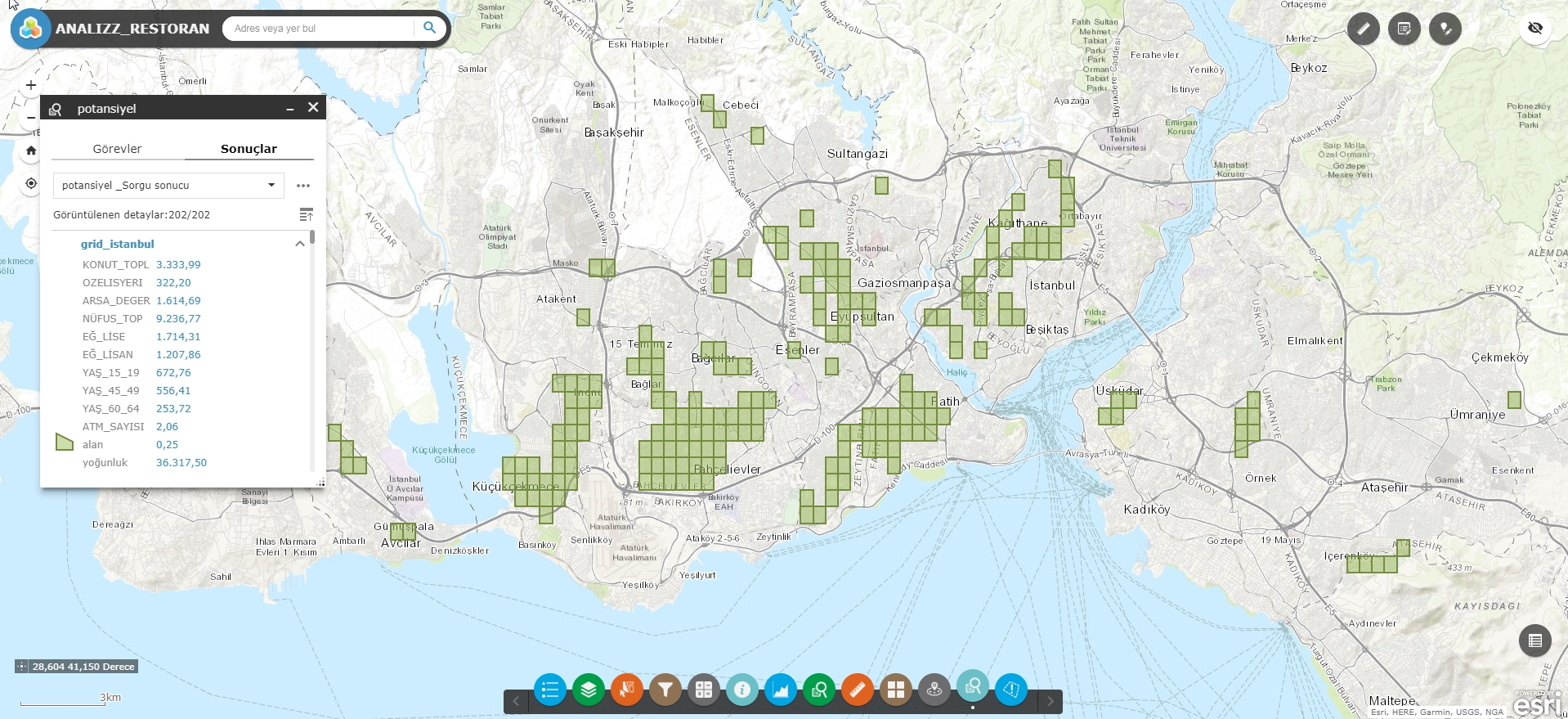Open the Layer List widget (green stack icon)
The image size is (1568, 719).
tap(589, 690)
